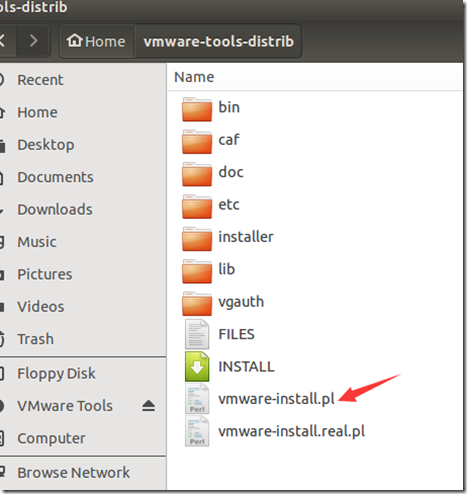
Task: Open Trash in the sidebar
Action: click(35, 339)
